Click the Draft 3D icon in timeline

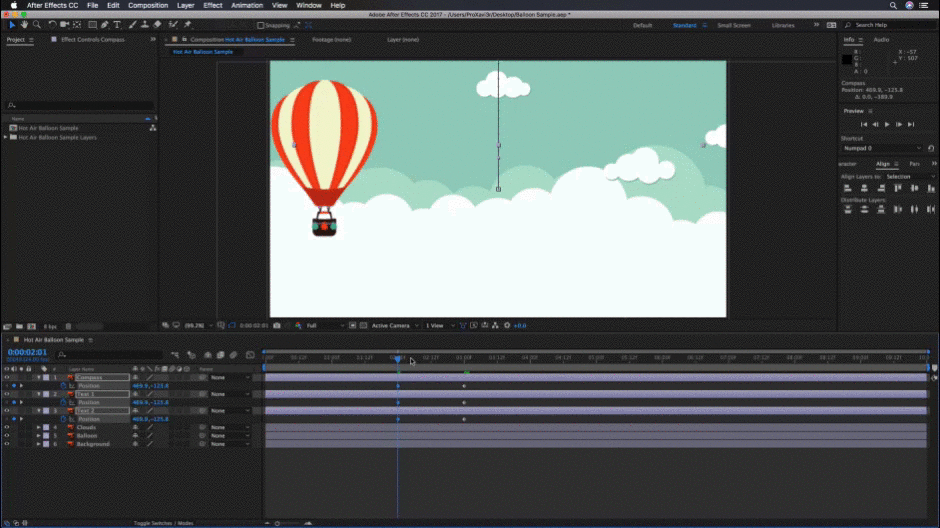coord(191,355)
